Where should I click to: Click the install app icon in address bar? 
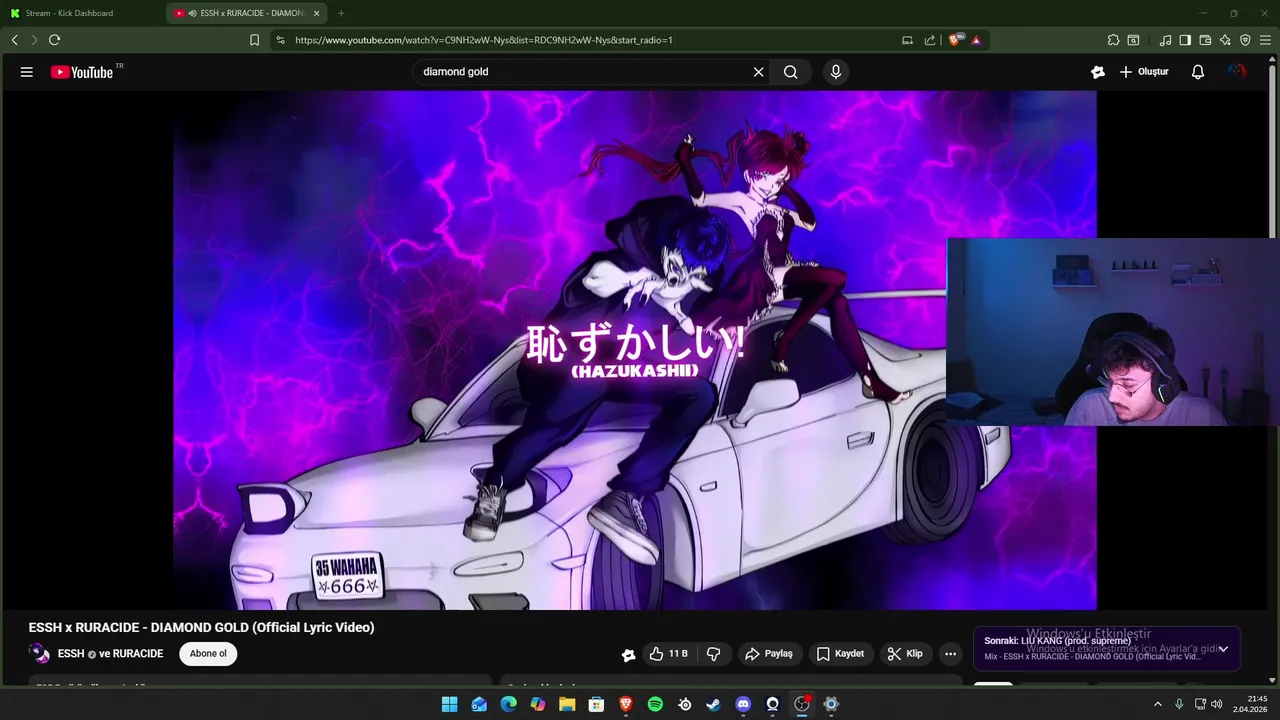click(907, 40)
